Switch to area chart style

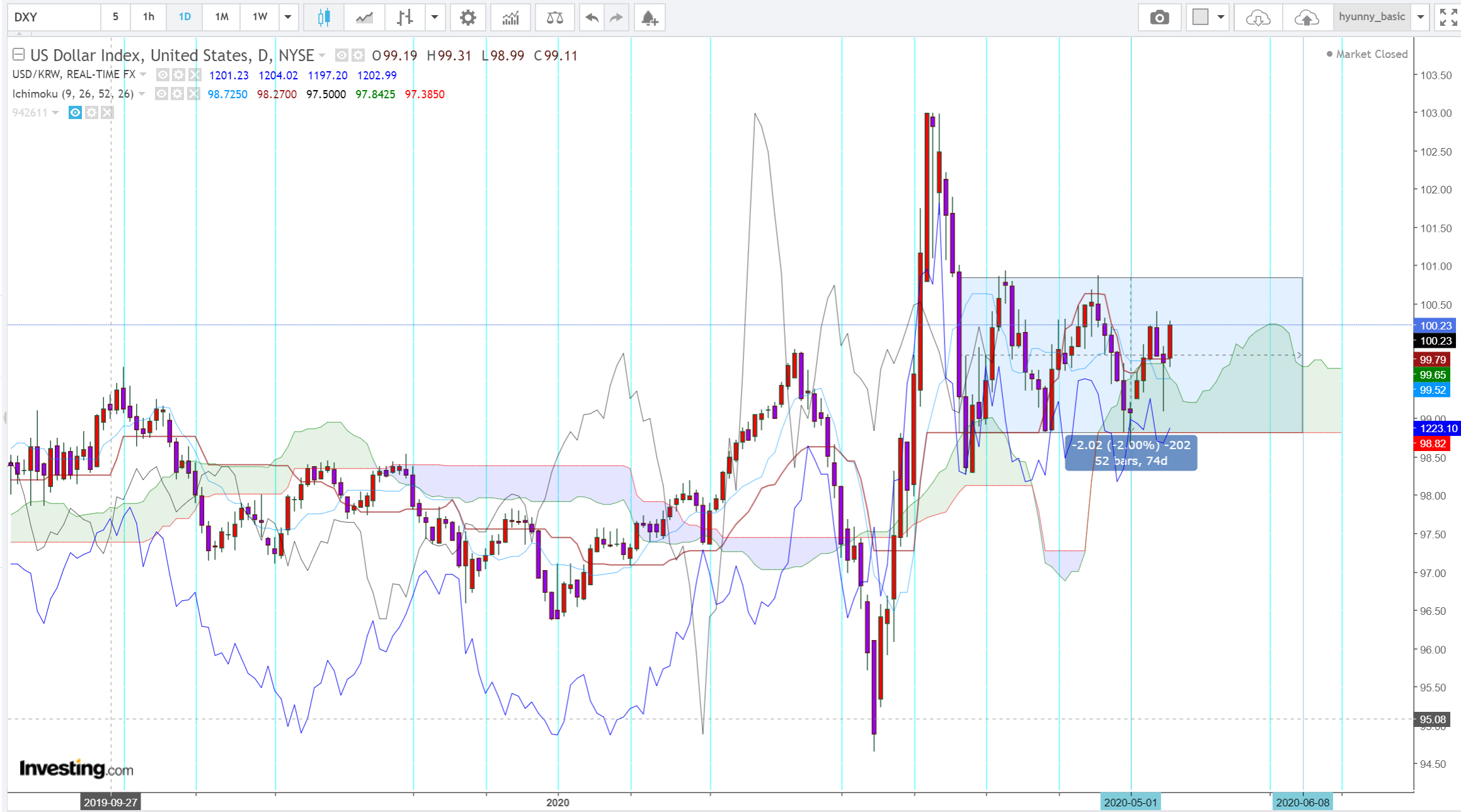364,17
